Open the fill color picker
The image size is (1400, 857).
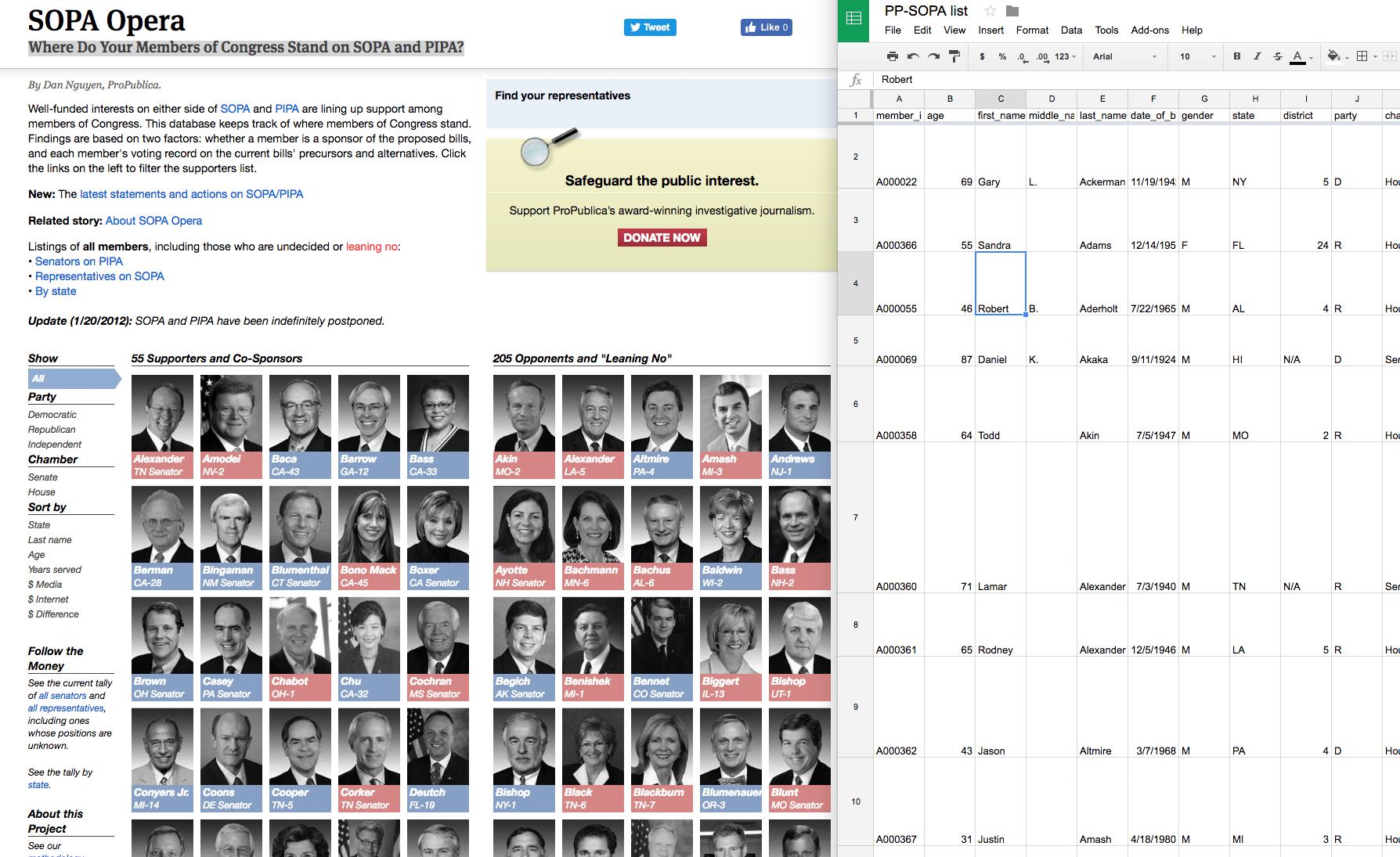(x=1337, y=56)
